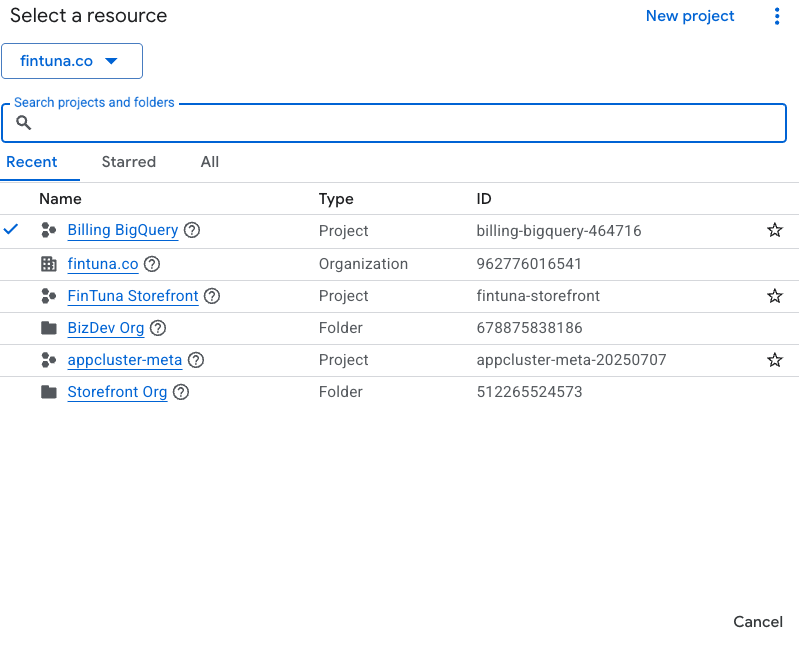This screenshot has width=799, height=645.
Task: Open the FinTuna Storefront project link
Action: [133, 296]
